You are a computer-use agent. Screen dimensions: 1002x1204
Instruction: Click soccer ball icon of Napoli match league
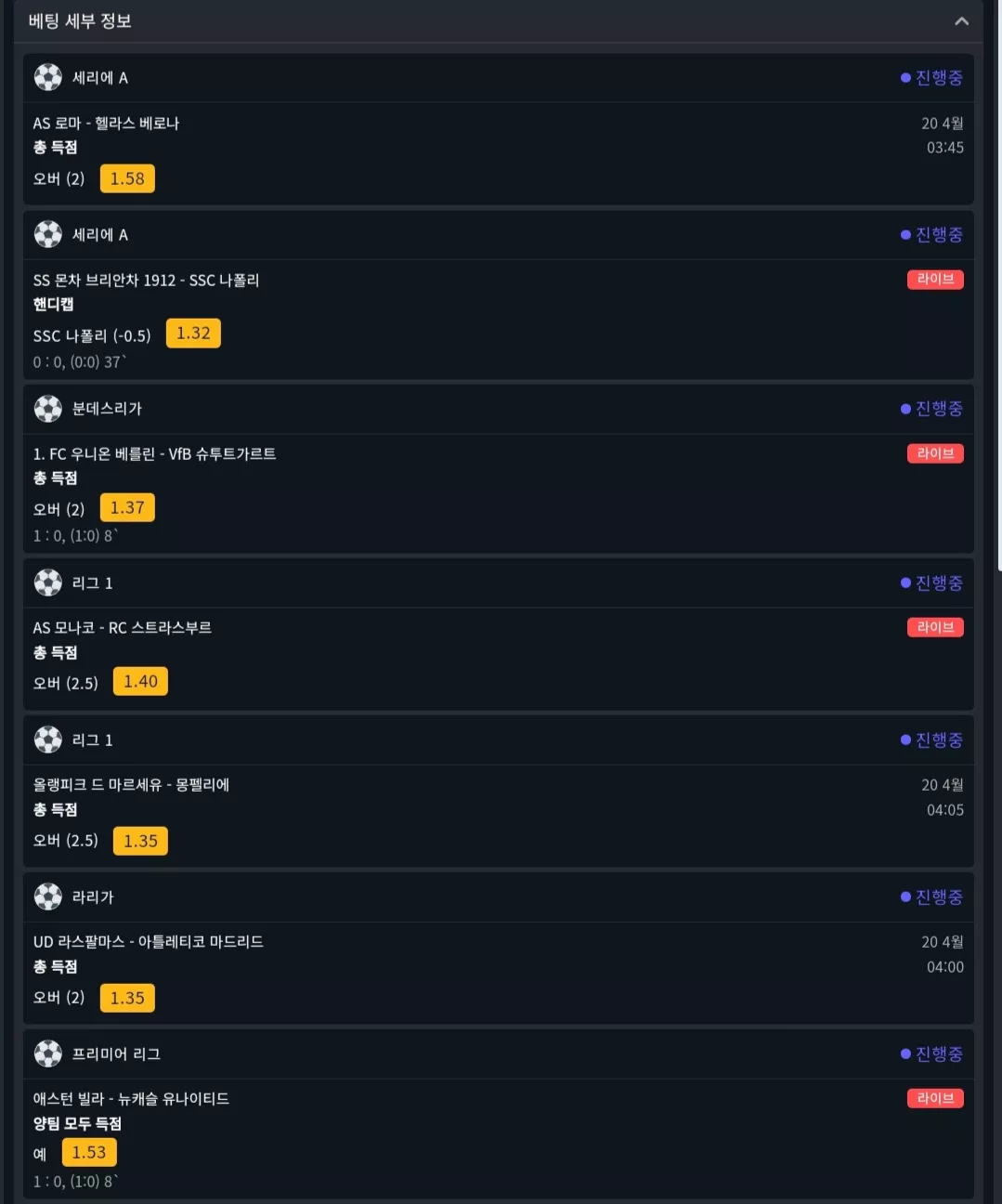pos(48,234)
